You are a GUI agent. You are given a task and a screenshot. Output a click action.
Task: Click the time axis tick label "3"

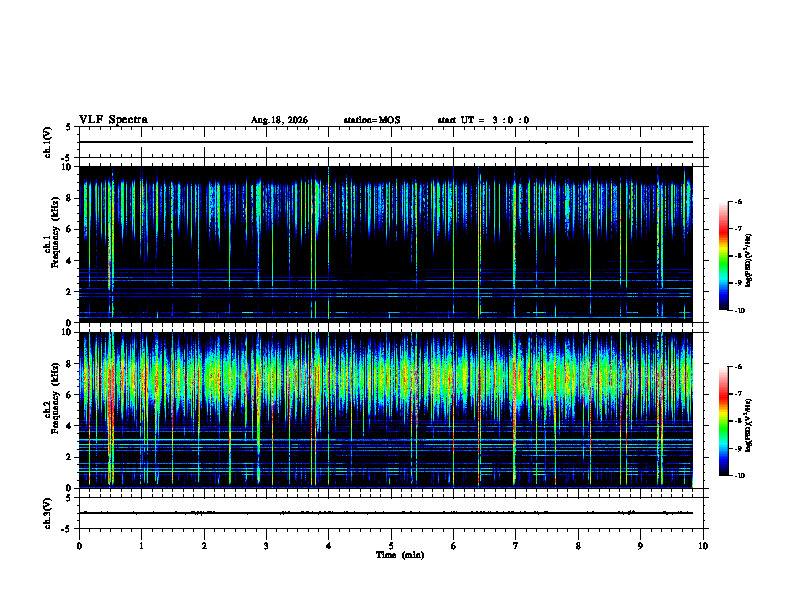266,546
